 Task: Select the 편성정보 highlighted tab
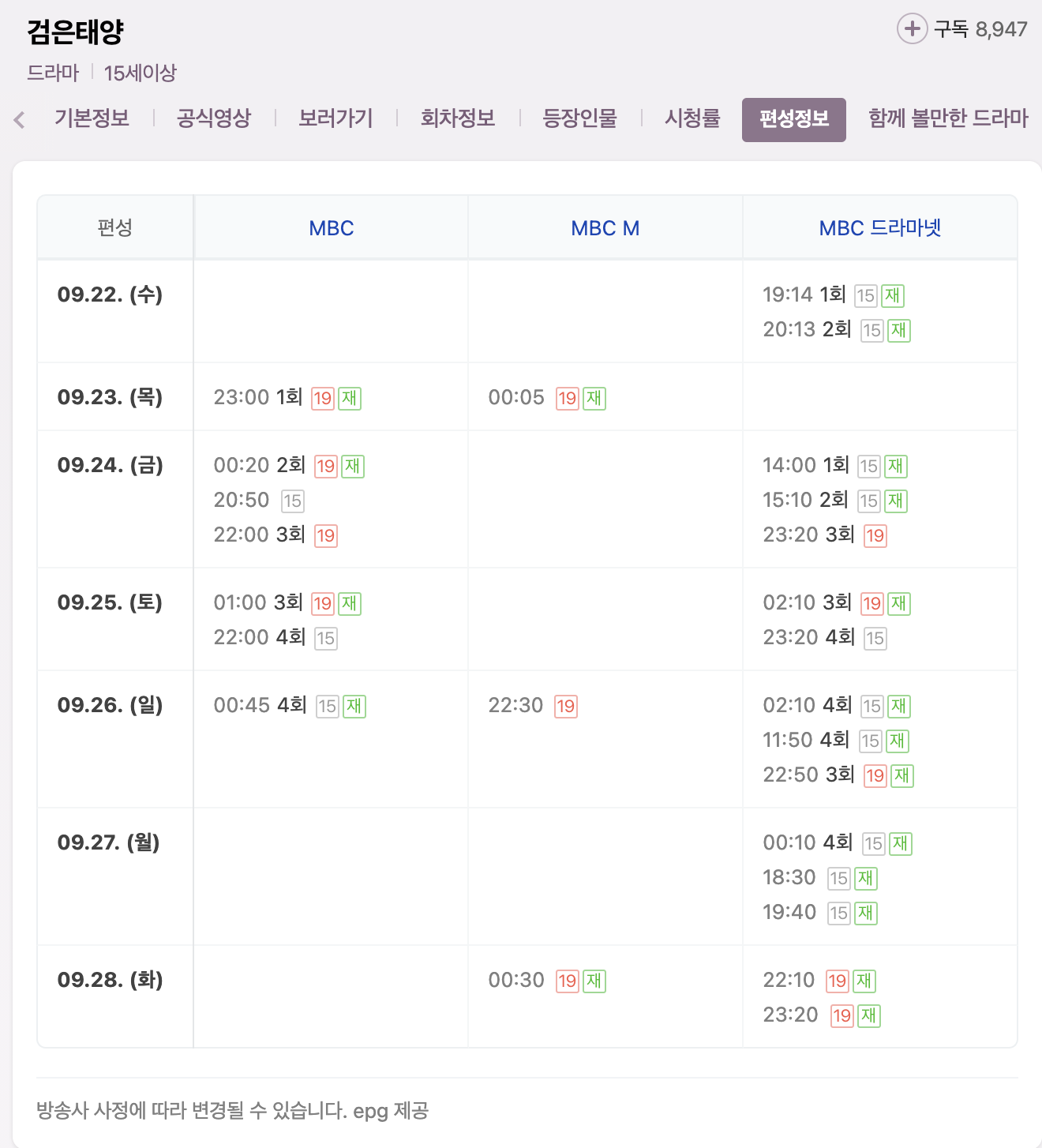pyautogui.click(x=793, y=118)
